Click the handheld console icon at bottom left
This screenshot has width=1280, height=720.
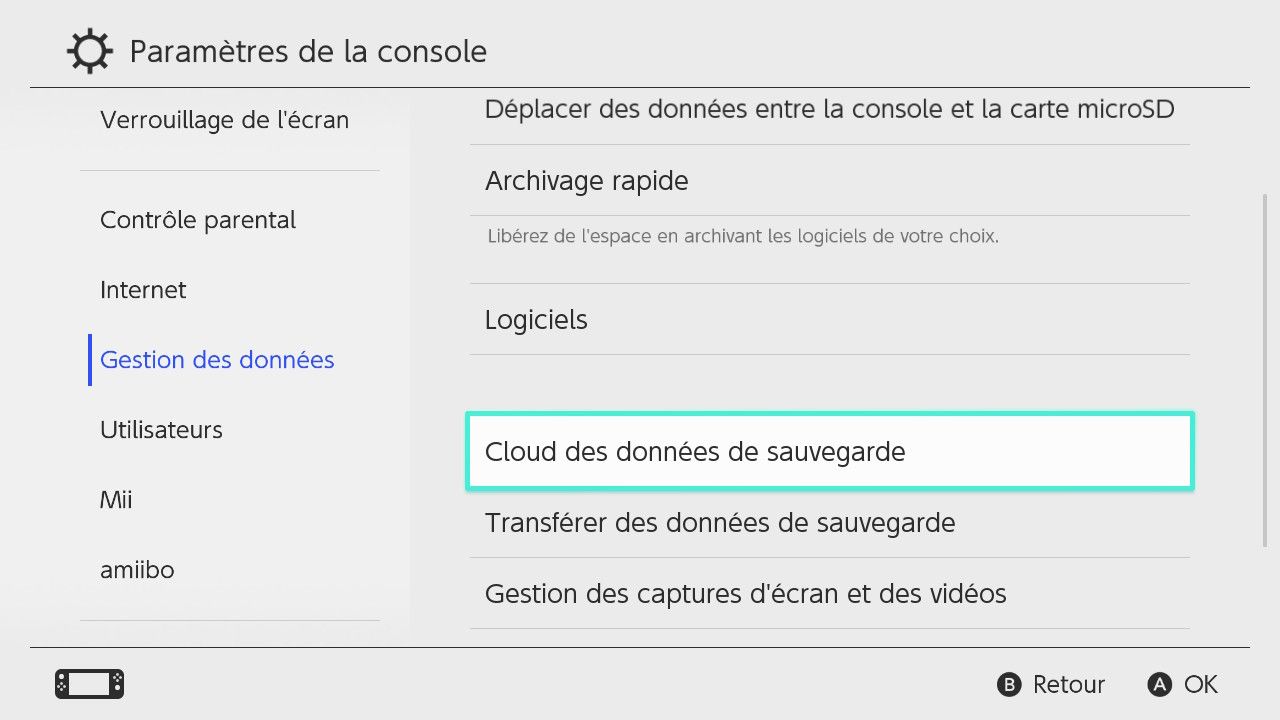tap(90, 684)
